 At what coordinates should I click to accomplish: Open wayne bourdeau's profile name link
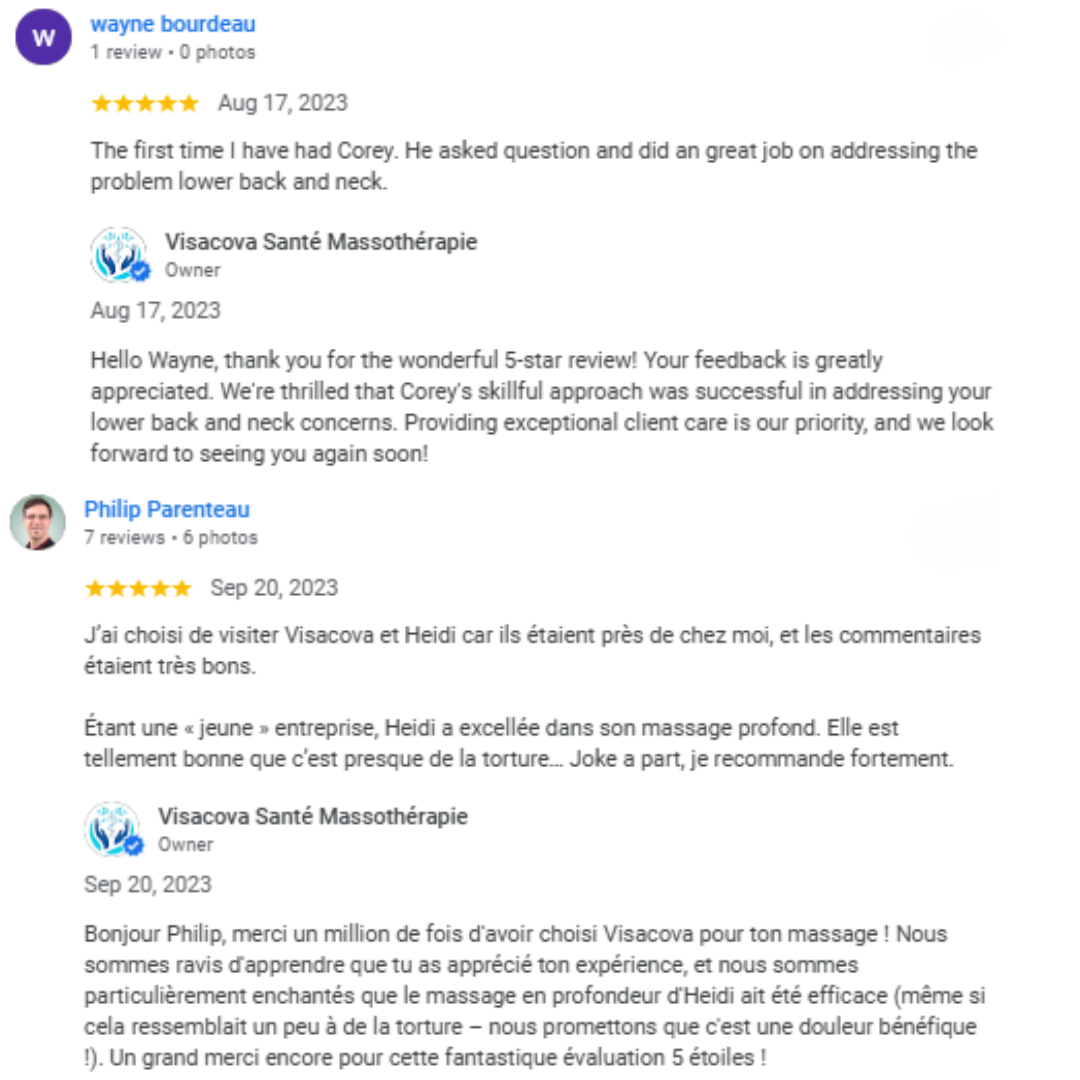point(172,24)
